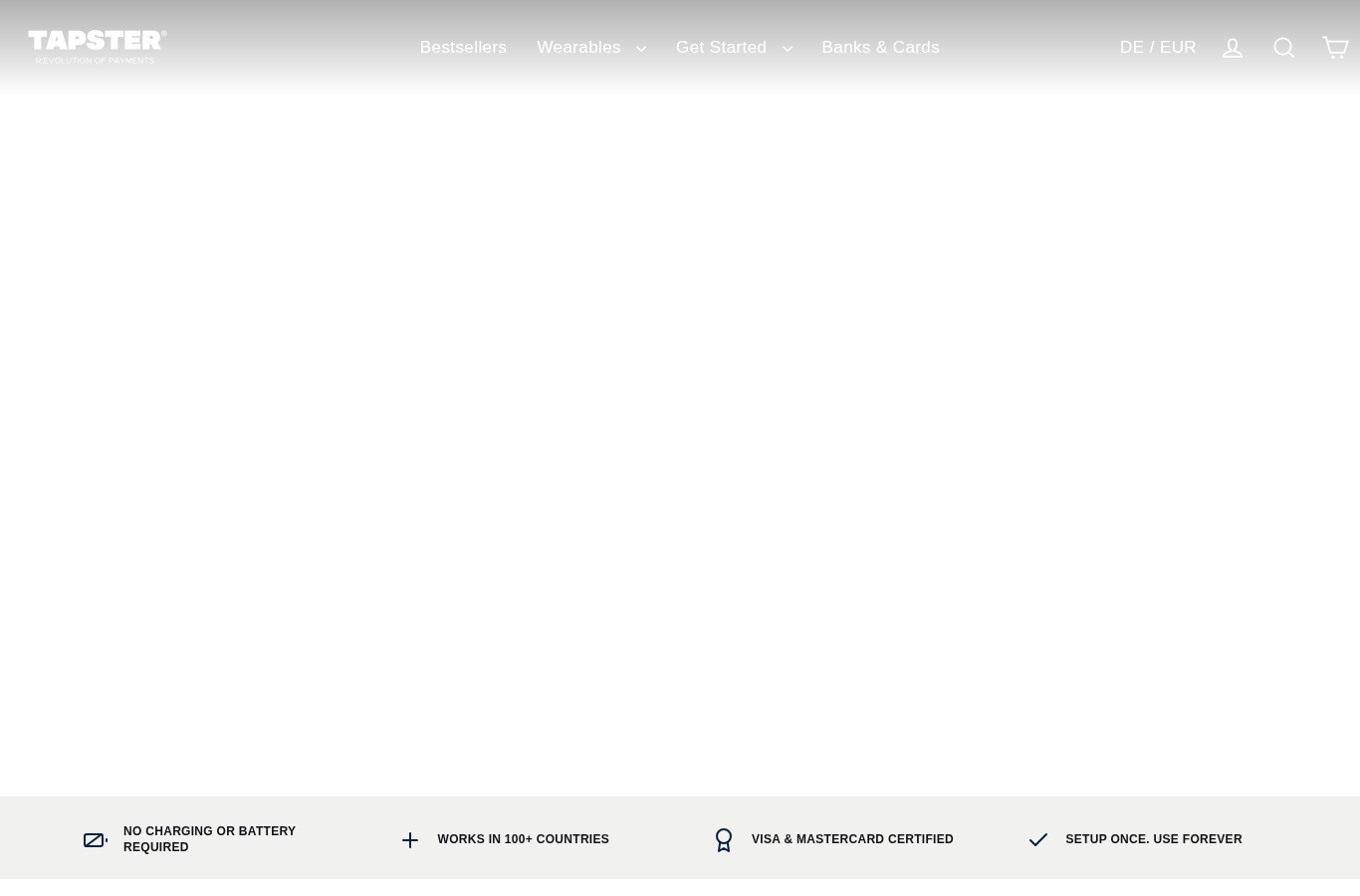The image size is (1360, 896).
Task: Open the shopping cart icon
Action: (1335, 47)
